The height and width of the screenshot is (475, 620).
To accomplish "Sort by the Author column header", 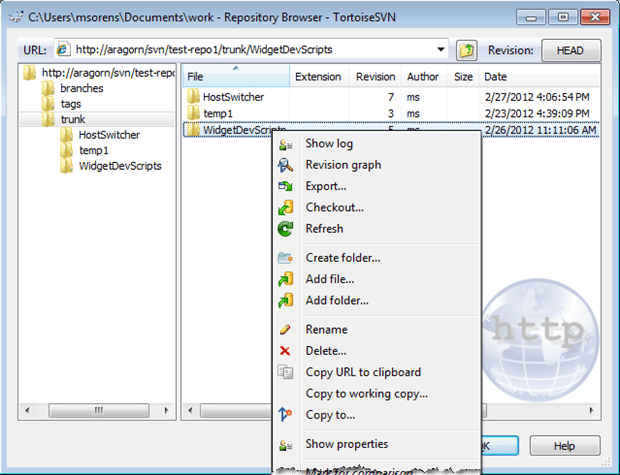I will (x=423, y=76).
